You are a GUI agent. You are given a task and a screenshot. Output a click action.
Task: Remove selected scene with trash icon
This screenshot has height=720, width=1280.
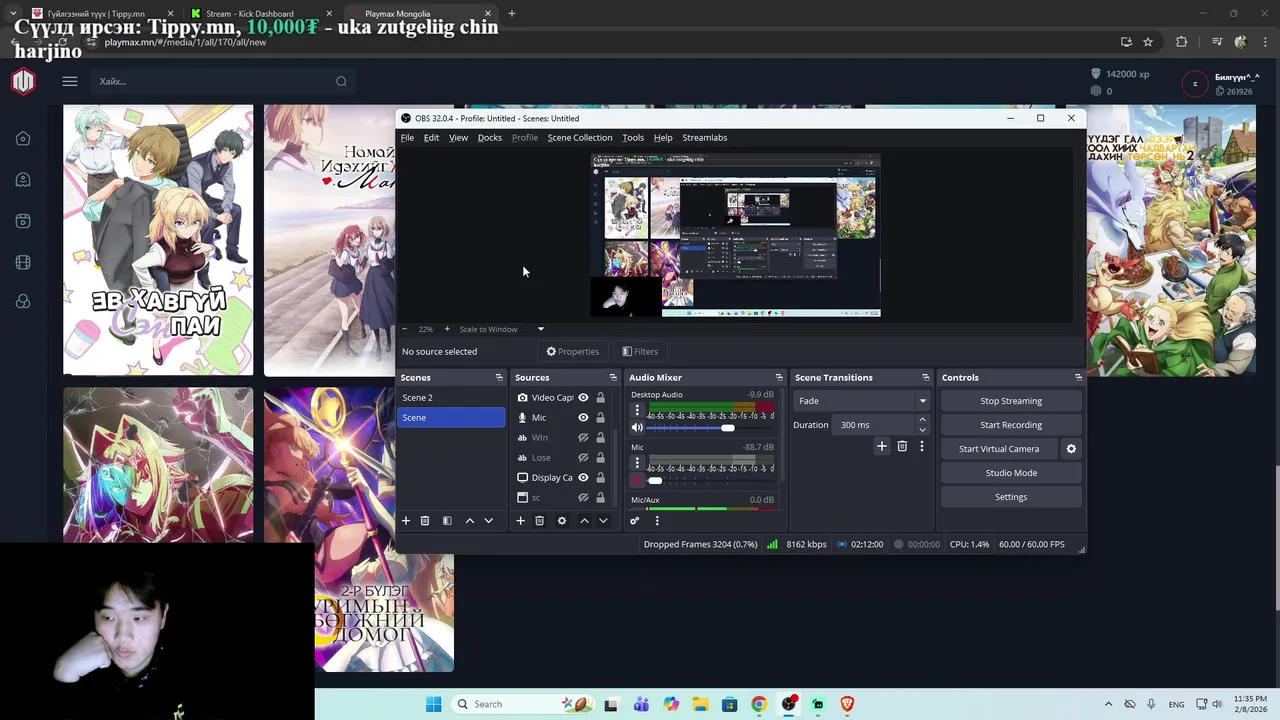click(425, 521)
